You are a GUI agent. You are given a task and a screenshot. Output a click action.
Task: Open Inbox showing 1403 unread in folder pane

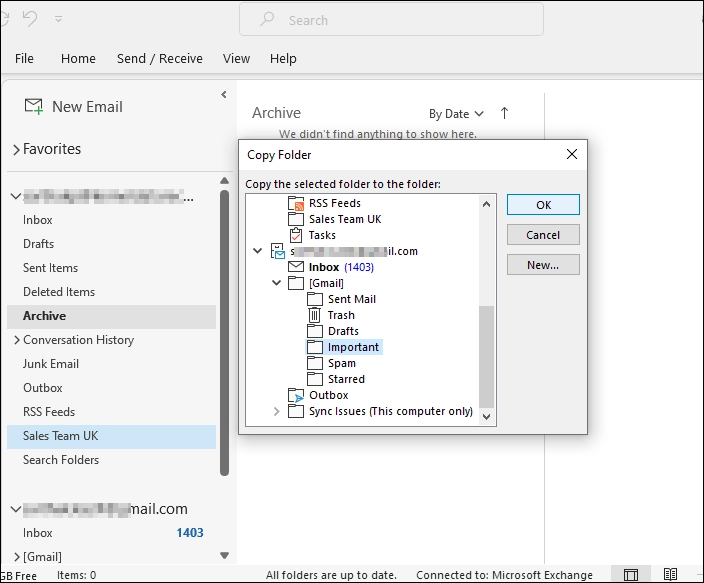tap(111, 533)
